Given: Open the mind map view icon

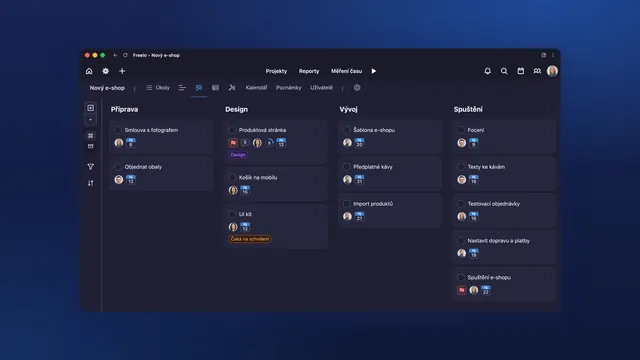Looking at the screenshot, I should click(x=232, y=88).
